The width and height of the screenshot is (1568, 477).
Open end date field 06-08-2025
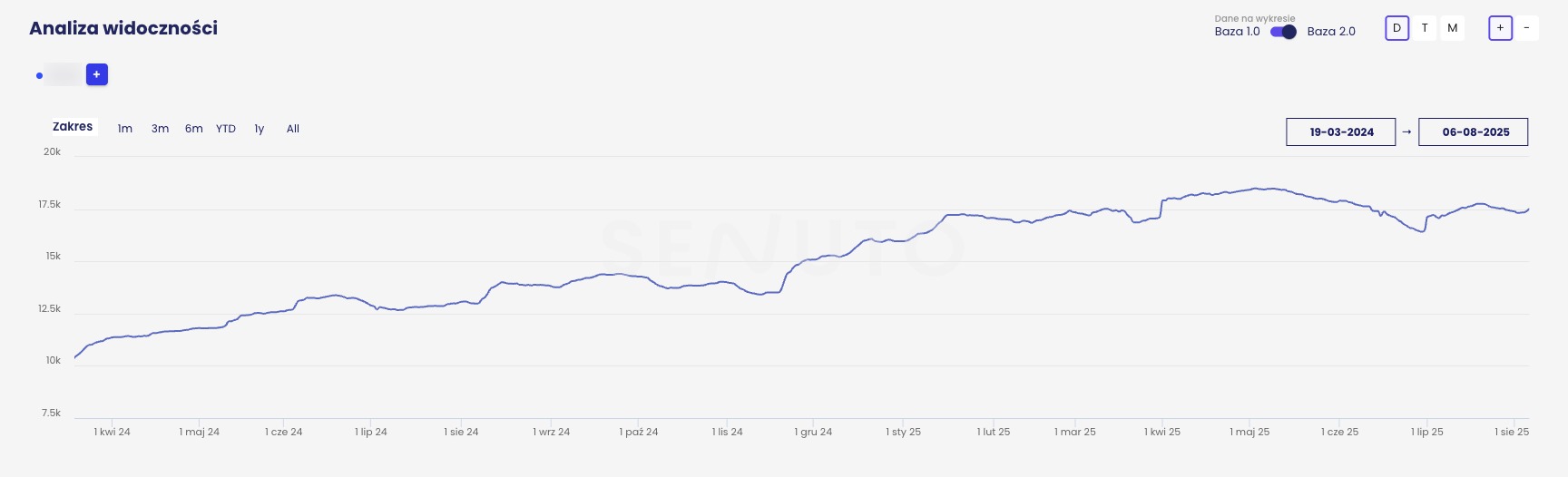(x=1473, y=132)
